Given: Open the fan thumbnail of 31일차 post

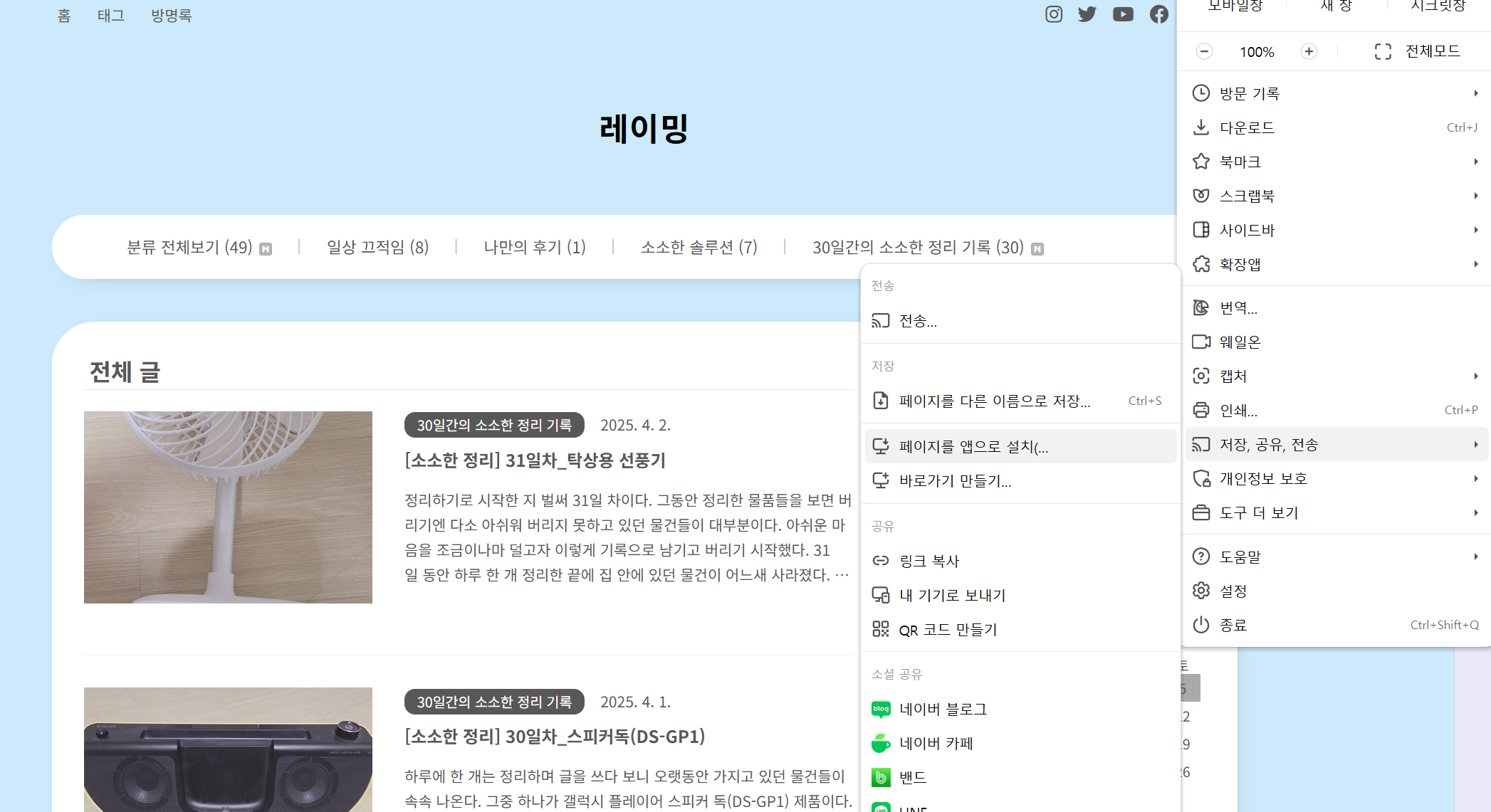Looking at the screenshot, I should (x=228, y=507).
